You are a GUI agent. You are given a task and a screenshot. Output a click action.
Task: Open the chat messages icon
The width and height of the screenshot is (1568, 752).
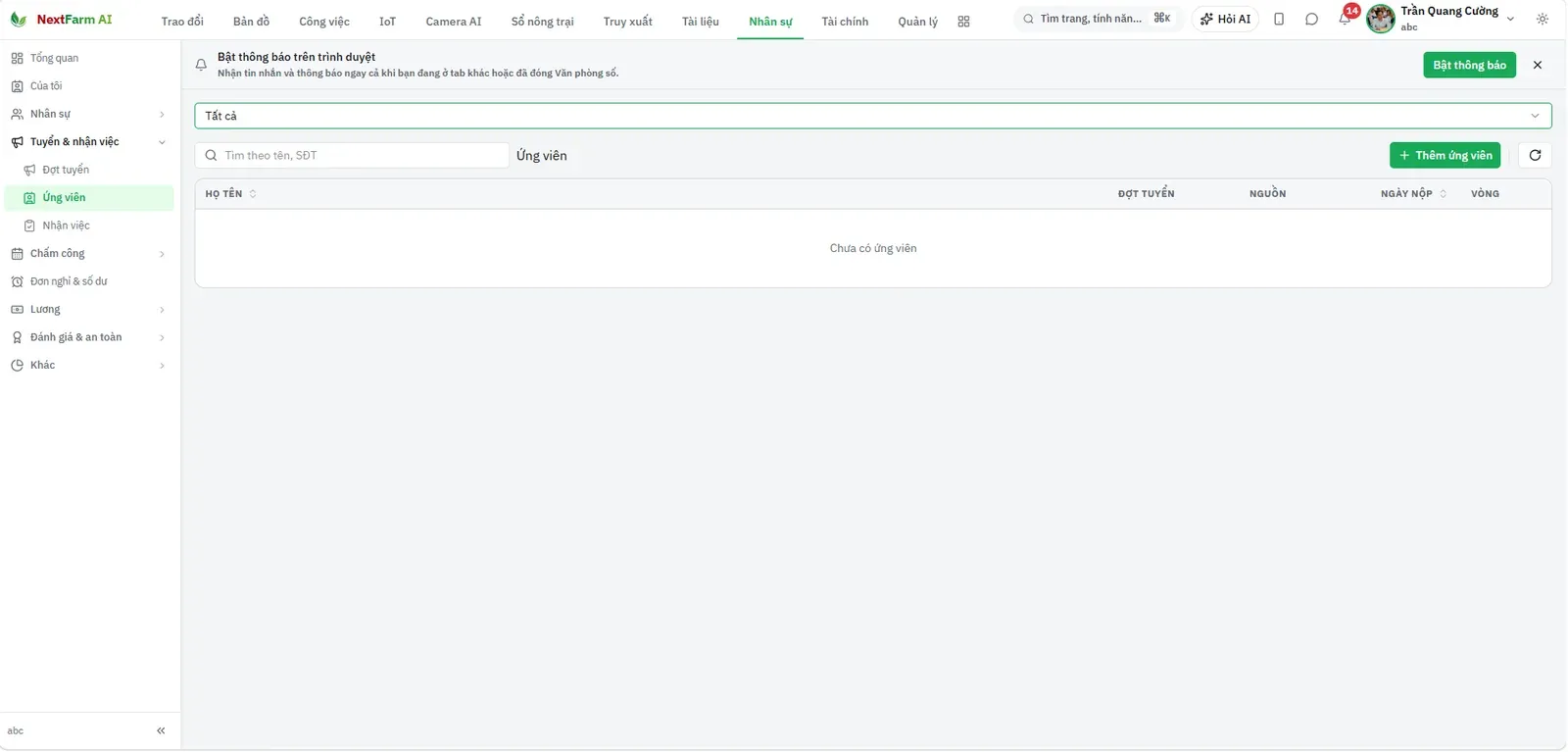click(1311, 19)
